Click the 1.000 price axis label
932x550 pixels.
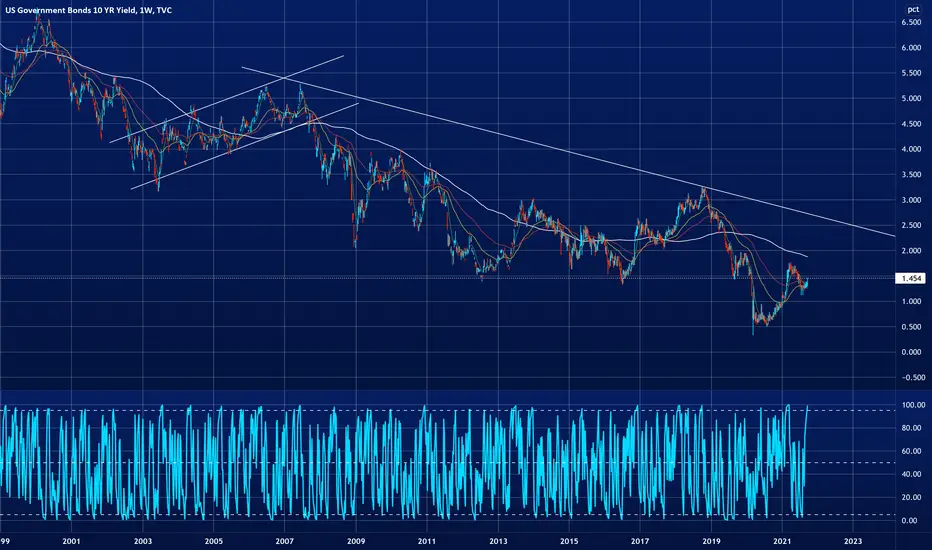911,301
